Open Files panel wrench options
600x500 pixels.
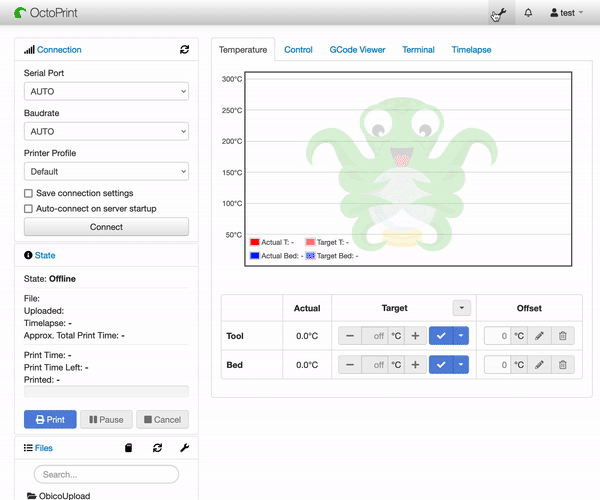(x=184, y=448)
